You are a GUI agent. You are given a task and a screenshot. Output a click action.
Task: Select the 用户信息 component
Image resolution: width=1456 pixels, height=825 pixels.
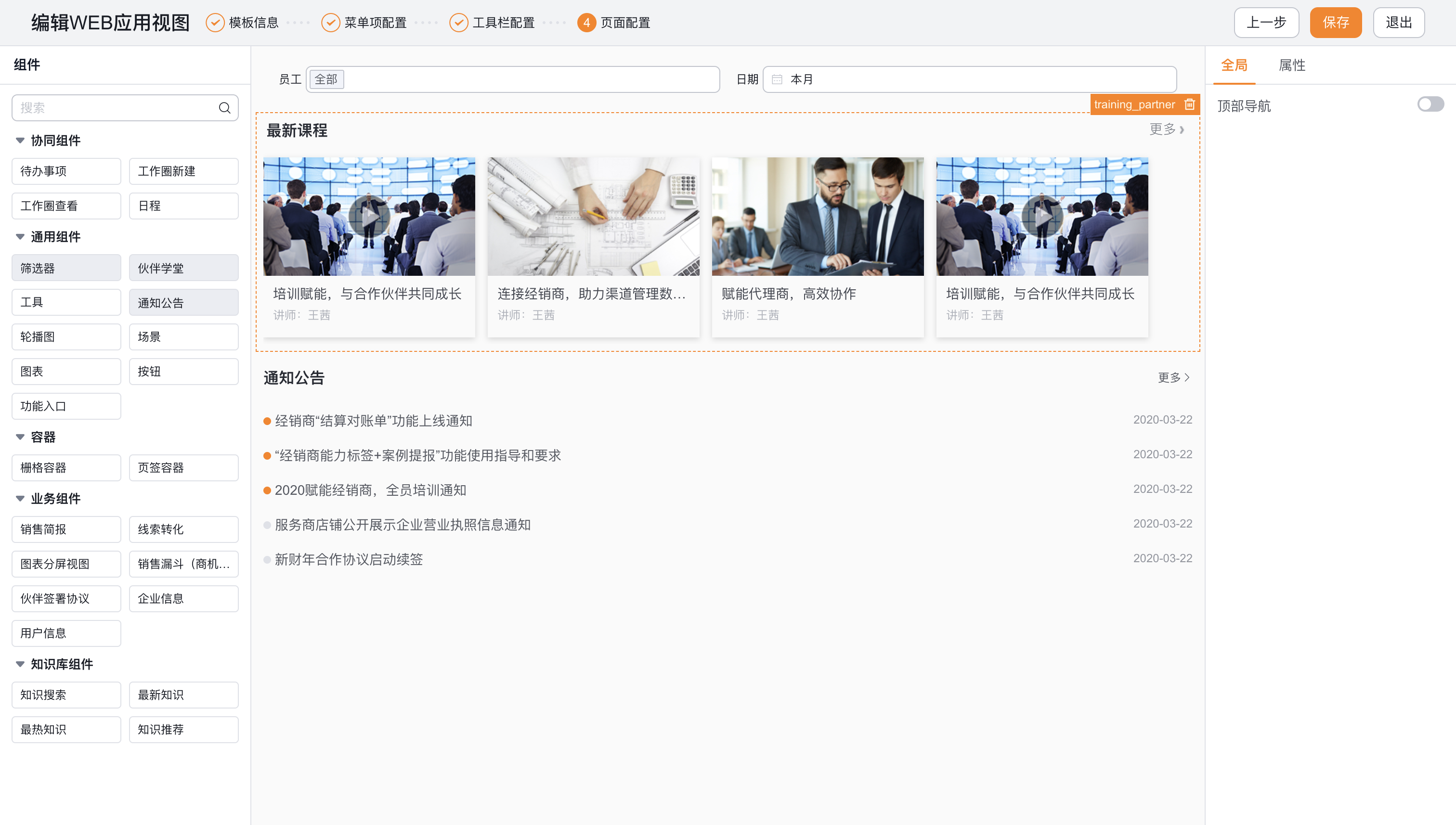pyautogui.click(x=66, y=633)
